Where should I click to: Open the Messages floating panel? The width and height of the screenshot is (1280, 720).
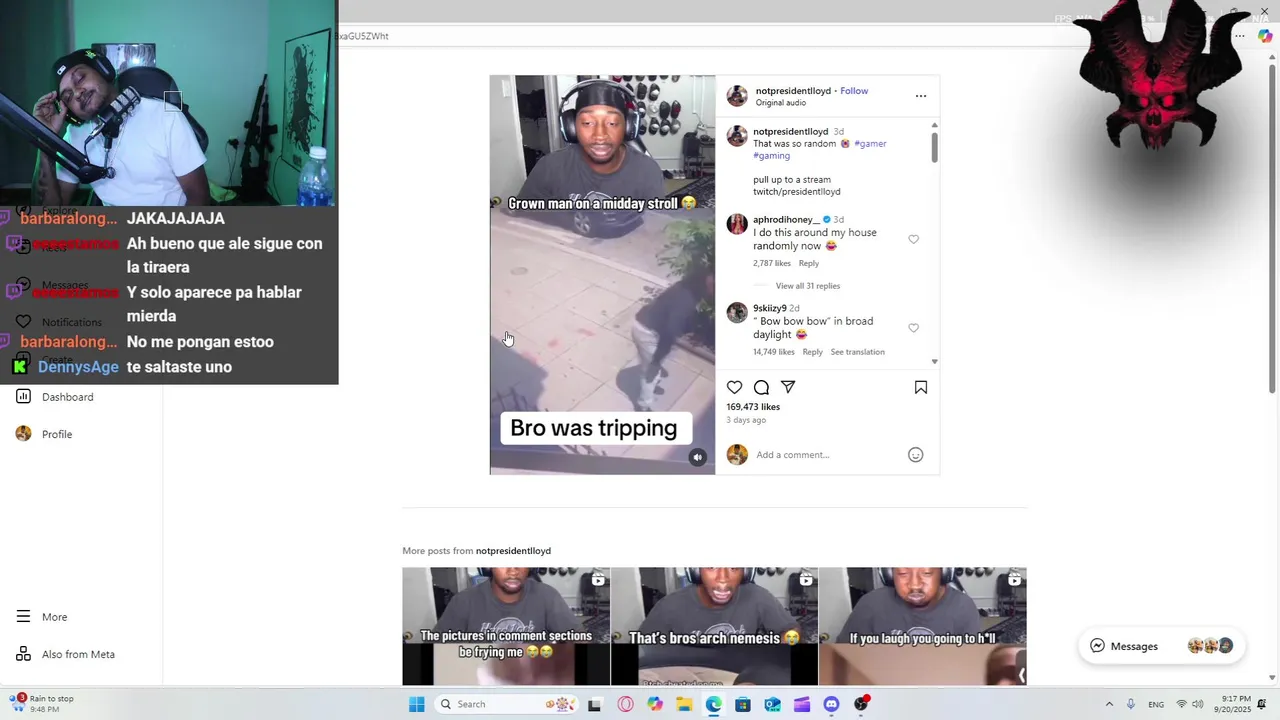tap(1162, 646)
